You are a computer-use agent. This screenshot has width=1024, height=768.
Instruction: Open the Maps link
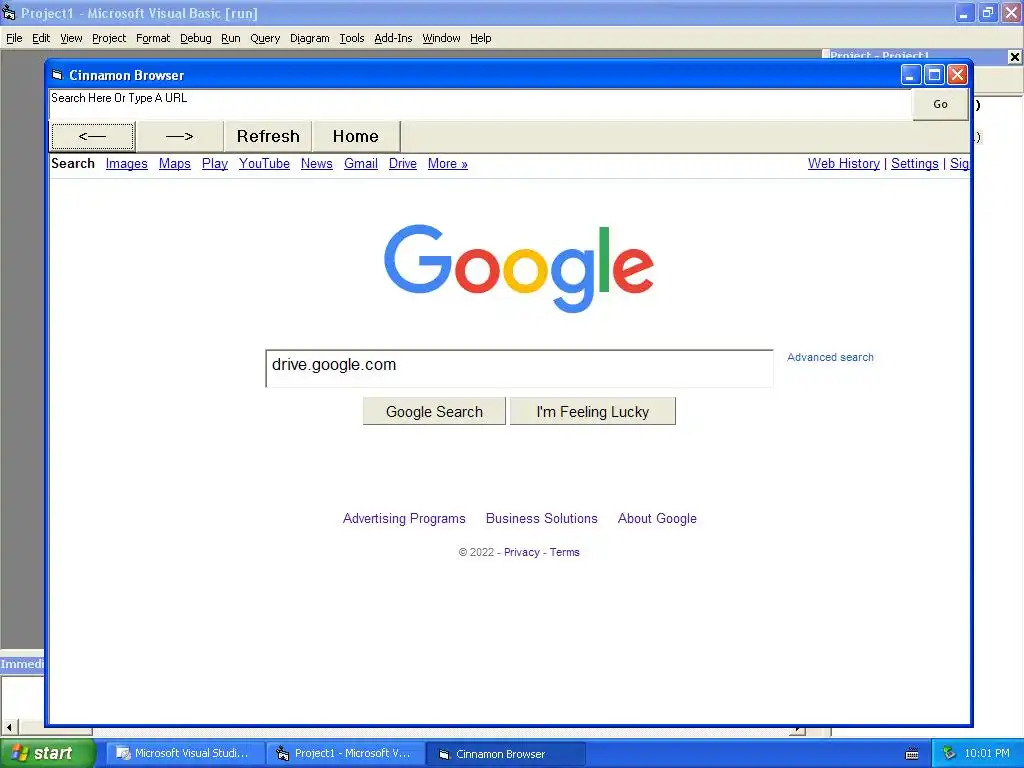tap(174, 164)
